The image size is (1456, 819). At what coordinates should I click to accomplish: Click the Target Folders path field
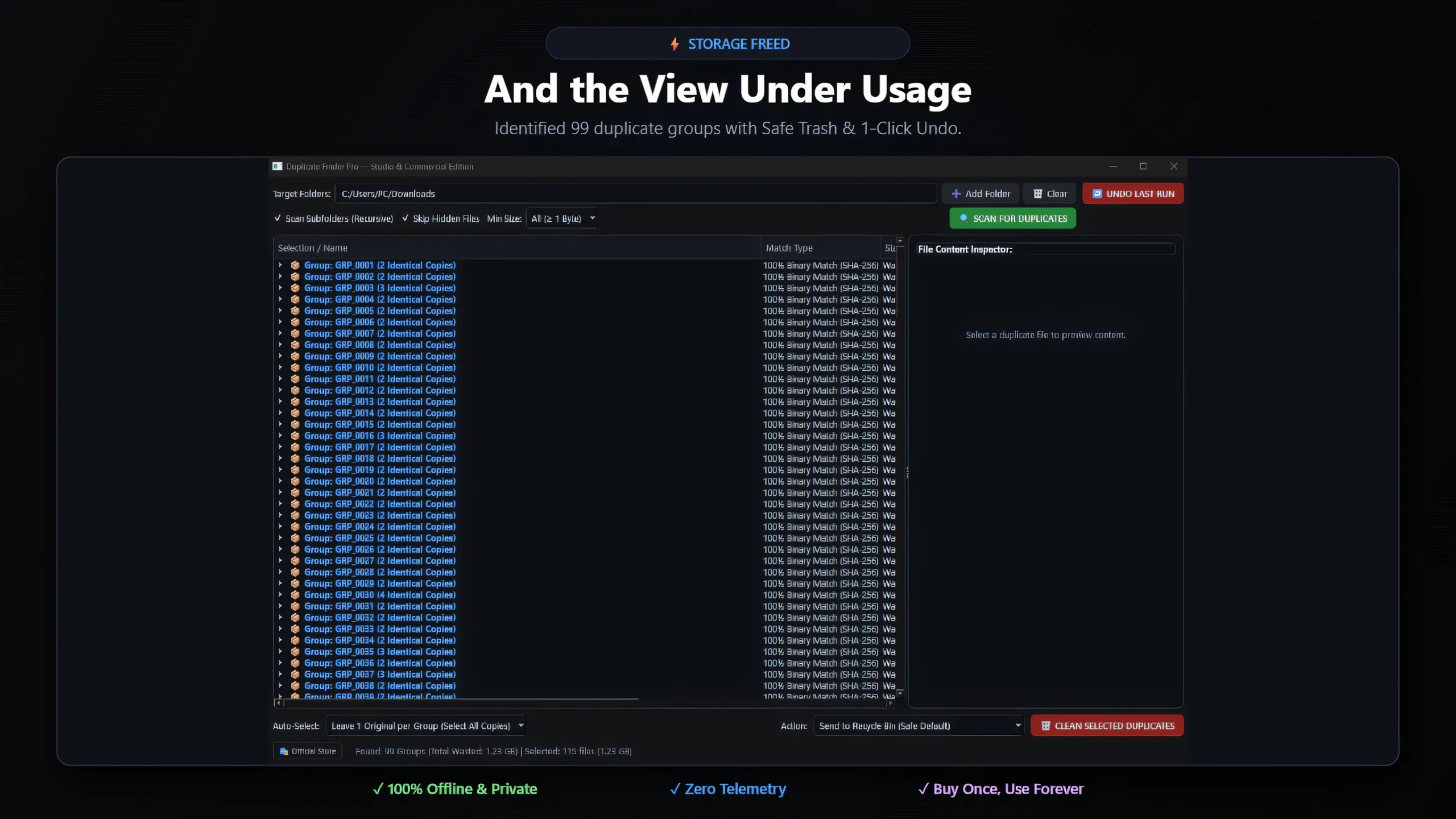636,193
